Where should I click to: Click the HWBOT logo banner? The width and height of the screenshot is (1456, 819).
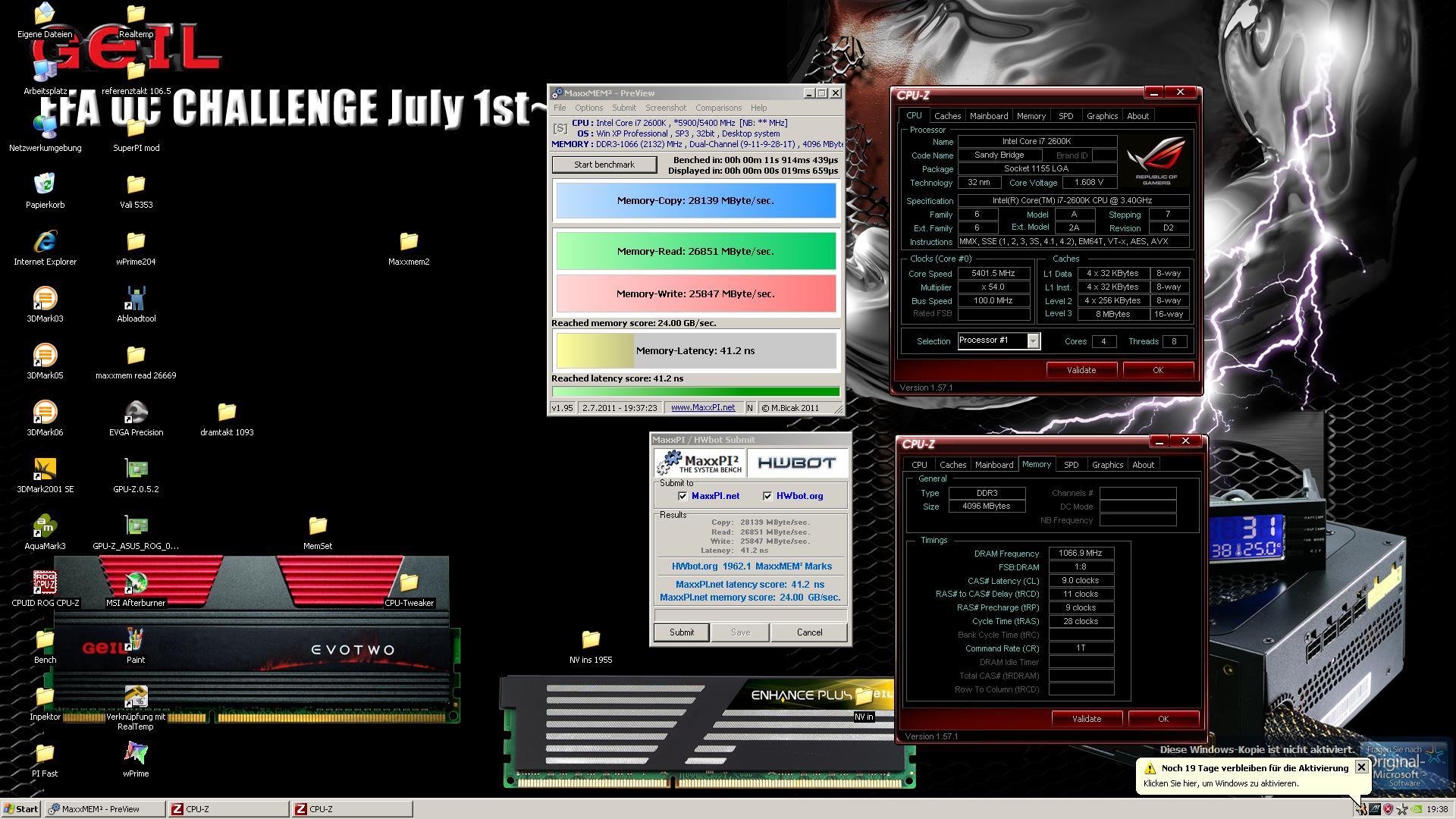coord(796,463)
